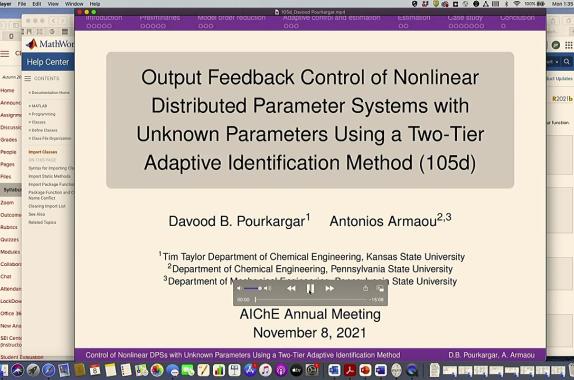This screenshot has height=380, width=574.
Task: Open the Window menu in the menu bar
Action: pos(74,4)
